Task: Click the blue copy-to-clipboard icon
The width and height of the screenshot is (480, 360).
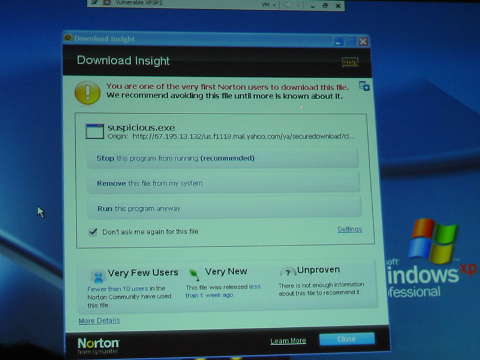Action: pyautogui.click(x=364, y=86)
